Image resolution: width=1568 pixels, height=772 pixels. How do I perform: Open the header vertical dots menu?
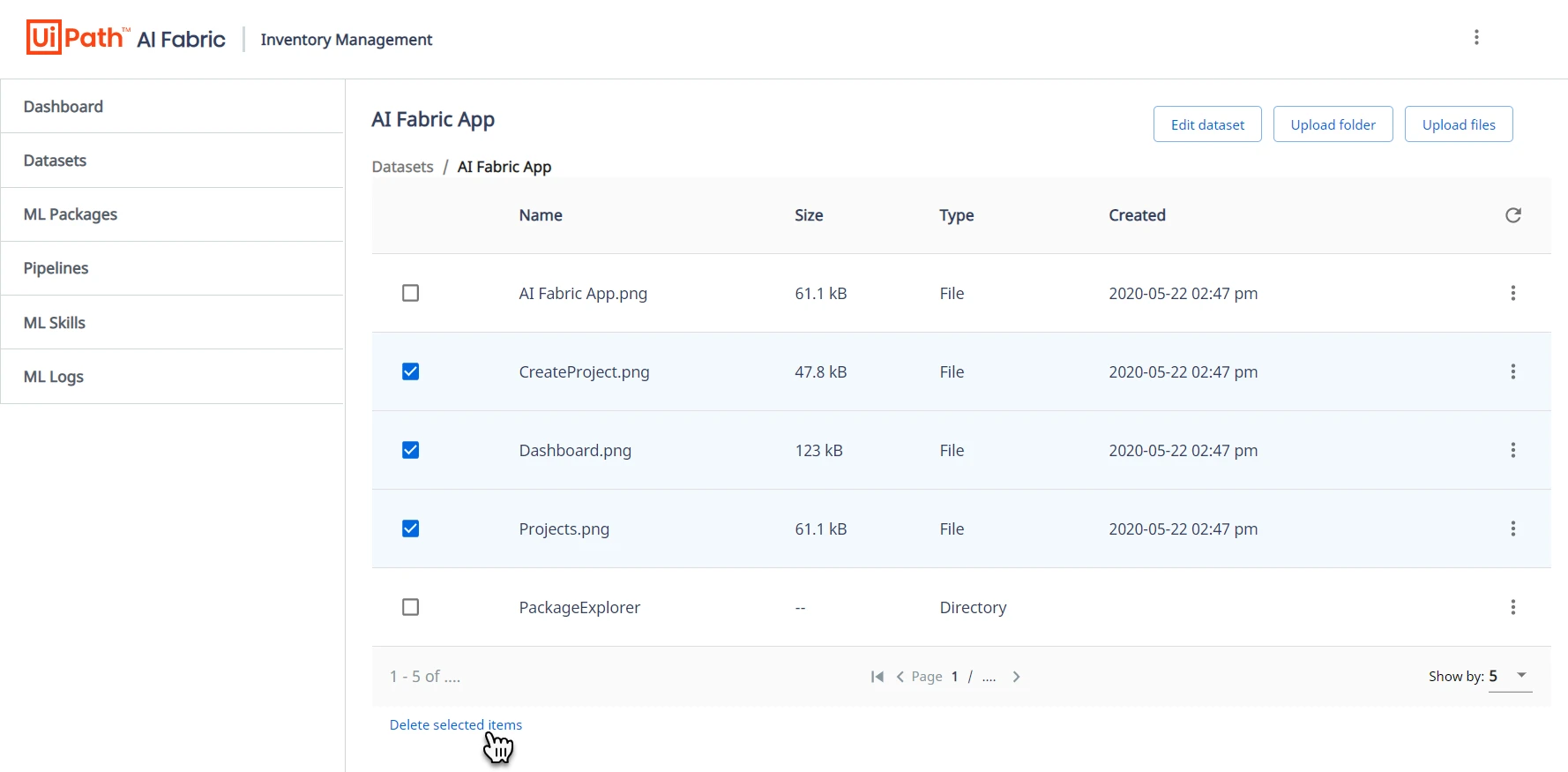click(1476, 37)
